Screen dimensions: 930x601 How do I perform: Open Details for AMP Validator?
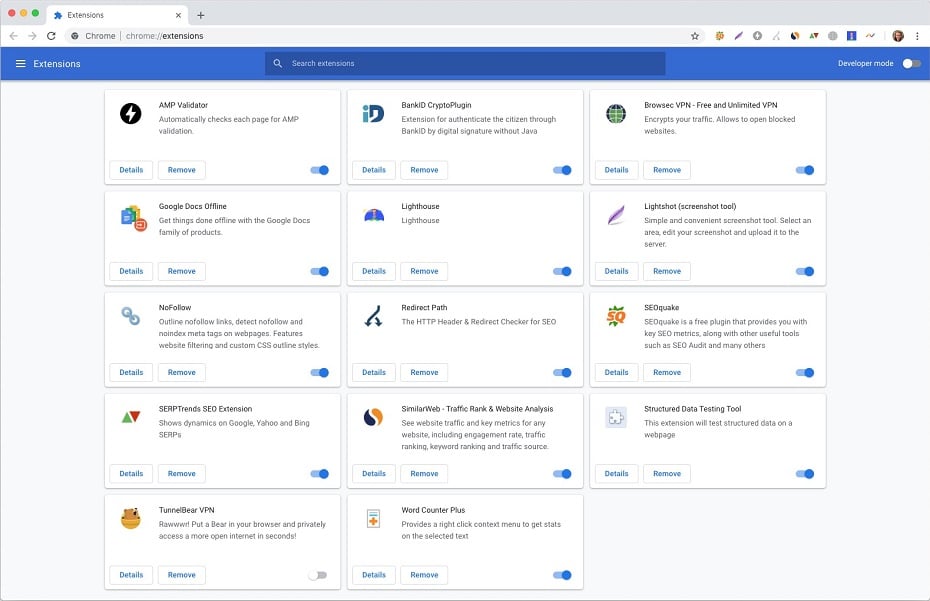[131, 170]
